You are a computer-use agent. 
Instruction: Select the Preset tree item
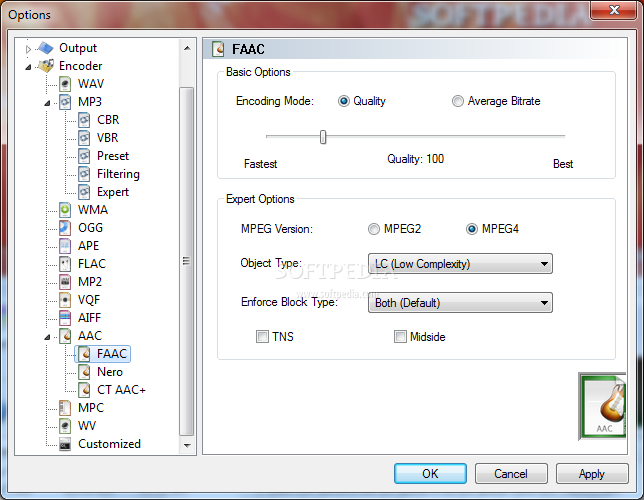tap(113, 156)
